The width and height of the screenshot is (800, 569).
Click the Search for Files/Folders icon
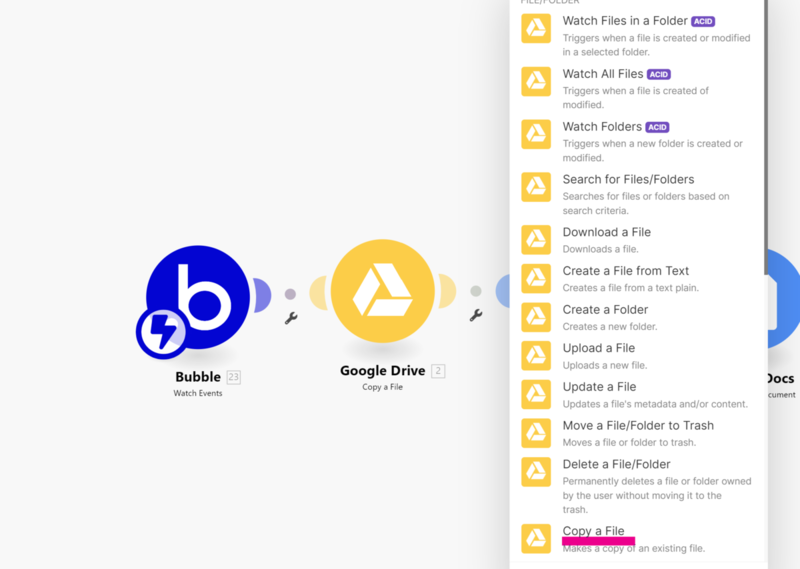point(536,187)
